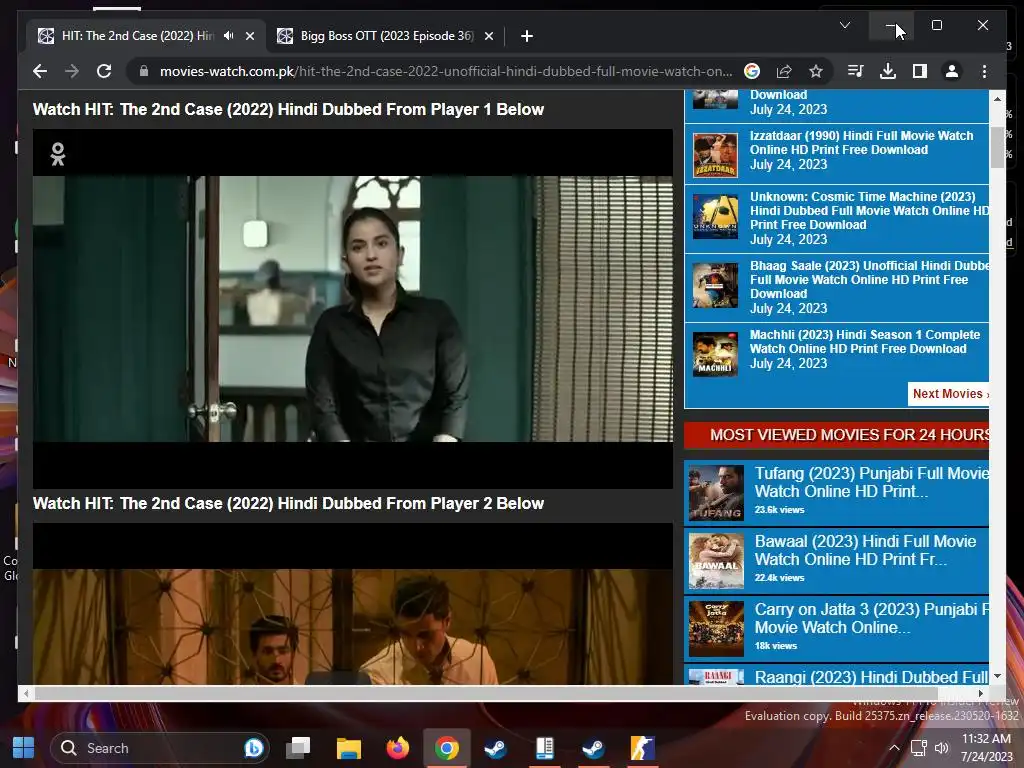The height and width of the screenshot is (768, 1024).
Task: Open tab search dropdown chevron
Action: tap(844, 25)
